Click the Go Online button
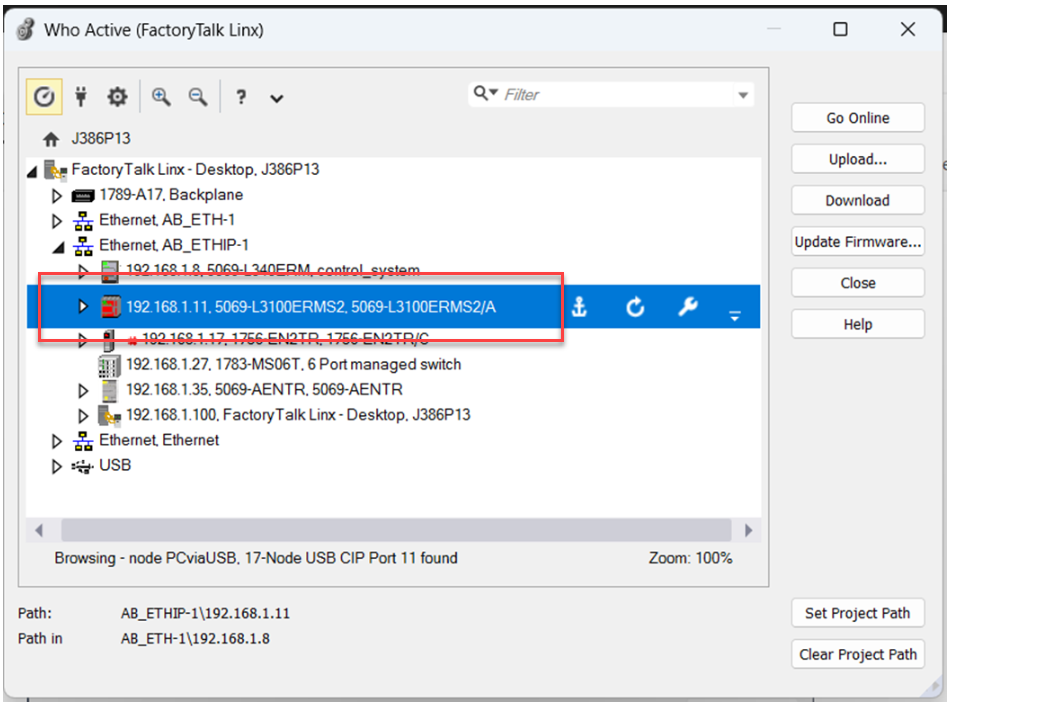 pos(857,117)
